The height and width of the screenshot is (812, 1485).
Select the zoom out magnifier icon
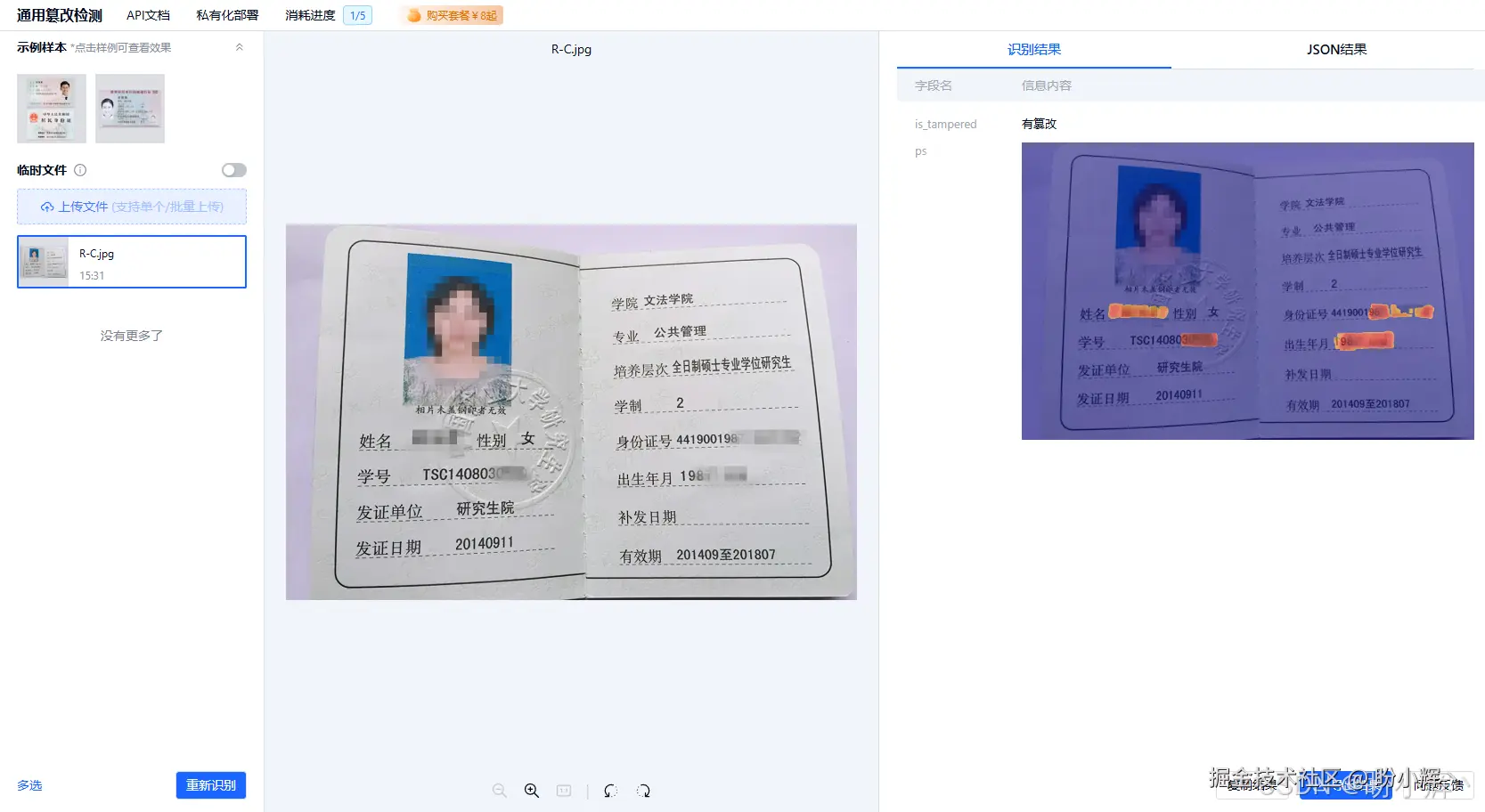[x=501, y=791]
